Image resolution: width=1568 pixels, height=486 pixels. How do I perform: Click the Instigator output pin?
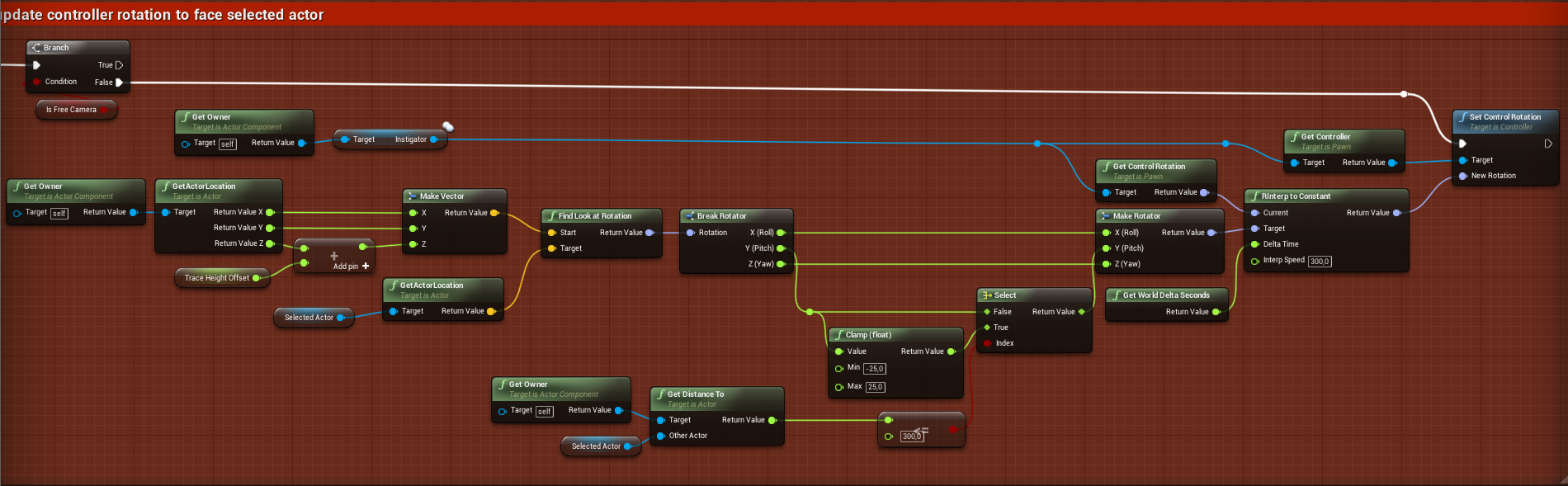(x=434, y=139)
